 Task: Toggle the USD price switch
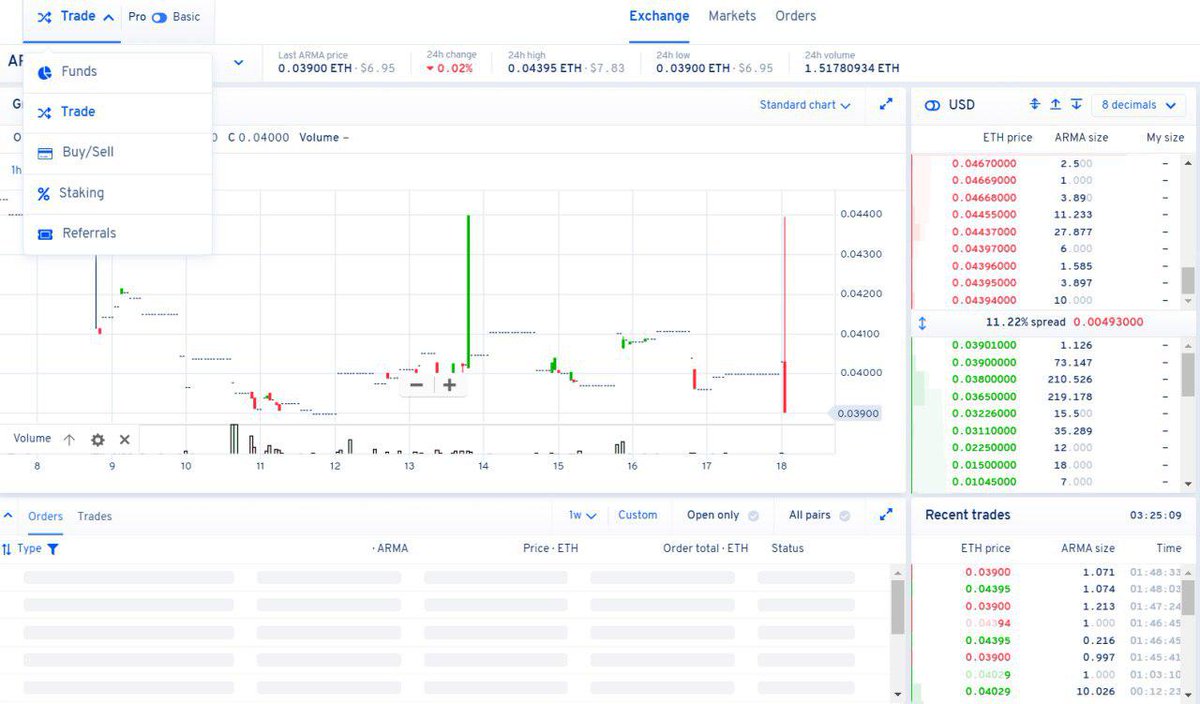pos(933,105)
